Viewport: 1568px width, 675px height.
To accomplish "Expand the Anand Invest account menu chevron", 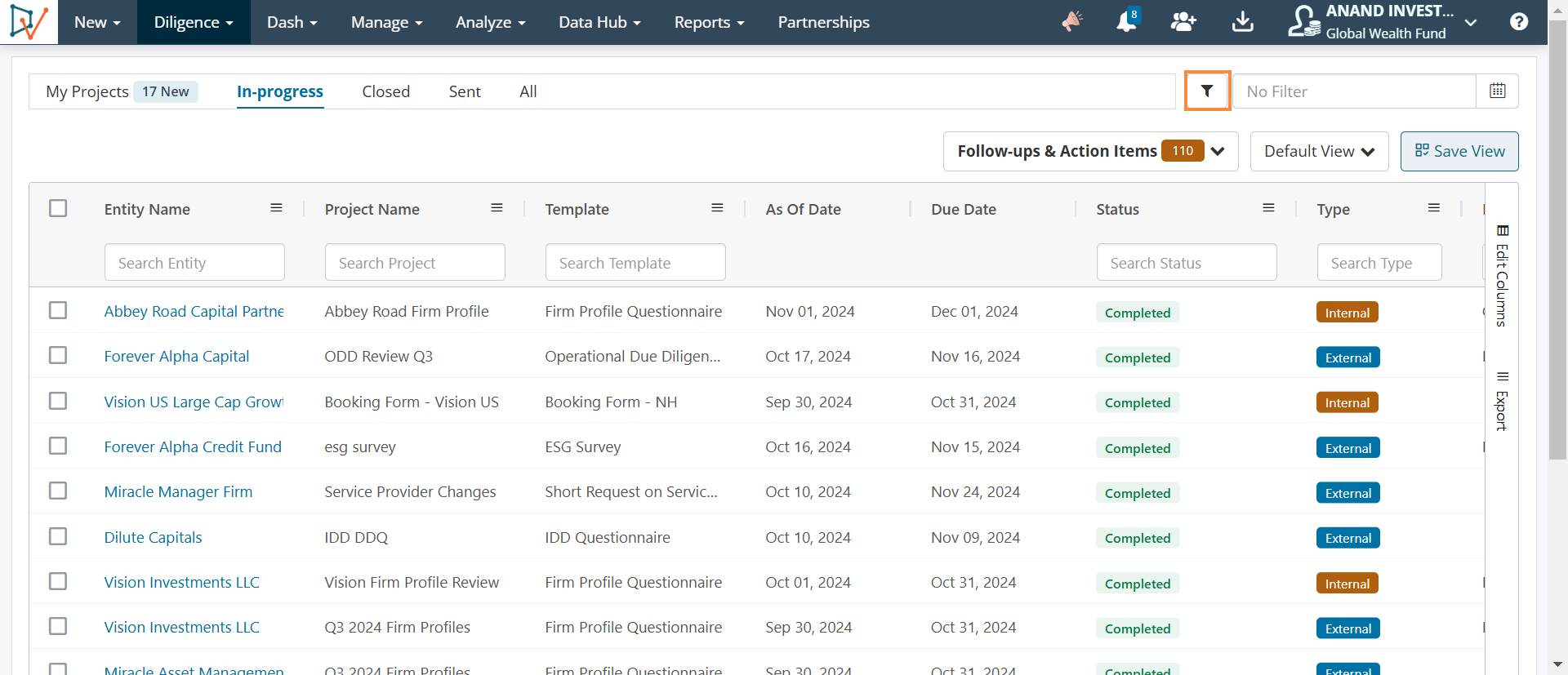I will tap(1471, 23).
